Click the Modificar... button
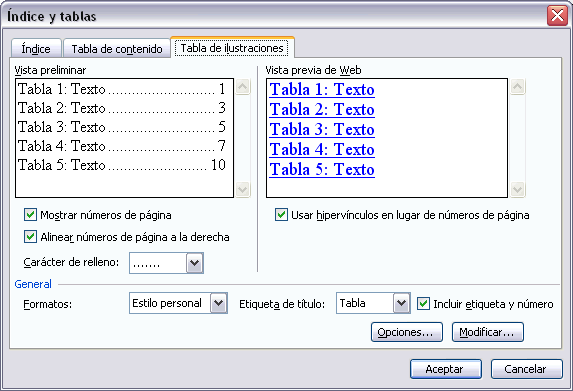 (x=488, y=332)
